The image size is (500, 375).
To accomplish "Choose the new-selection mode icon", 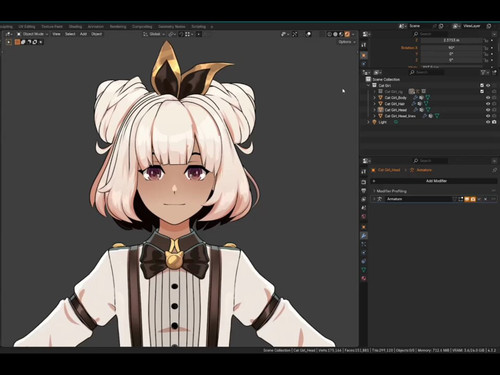I will (17, 42).
